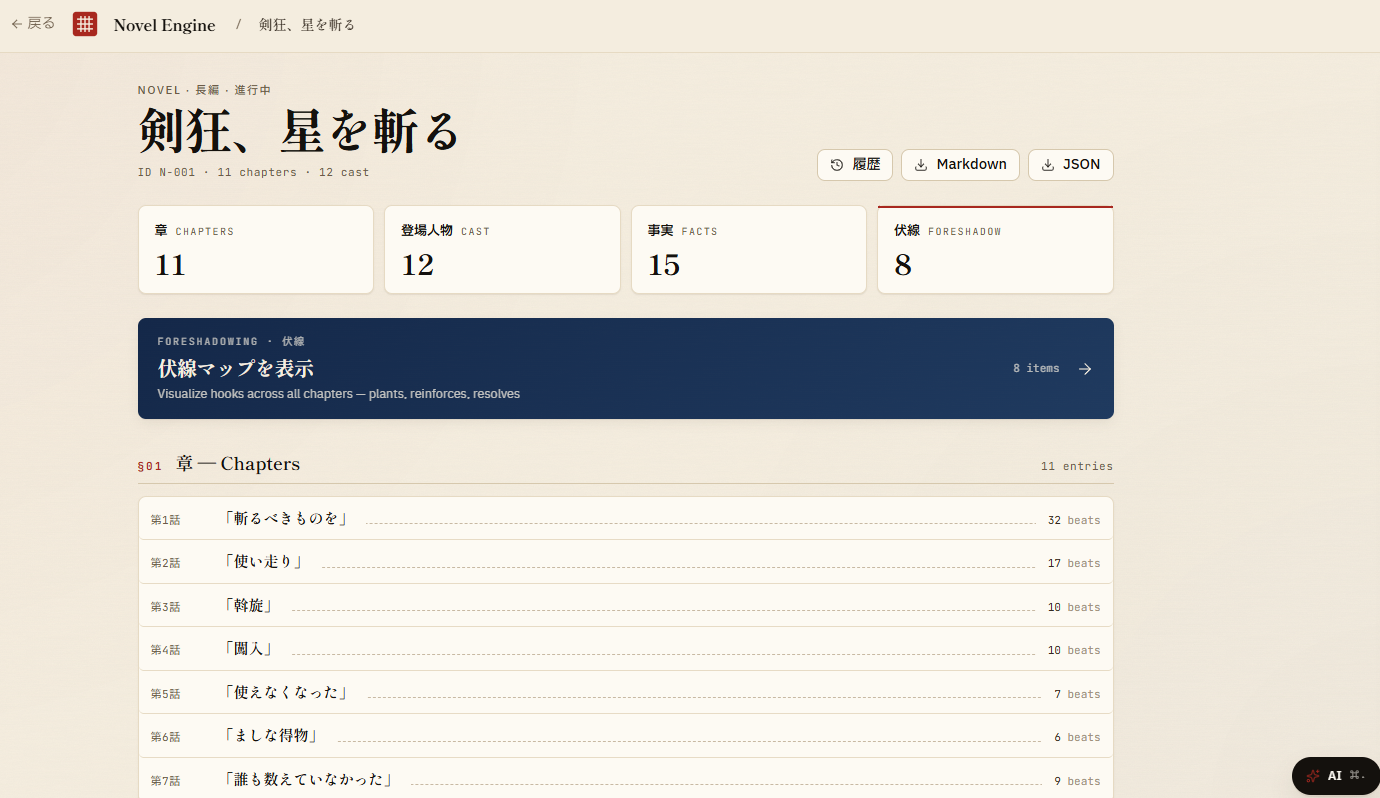The image size is (1380, 798).
Task: Click 32 beats count for 第1話
Action: (x=1074, y=520)
